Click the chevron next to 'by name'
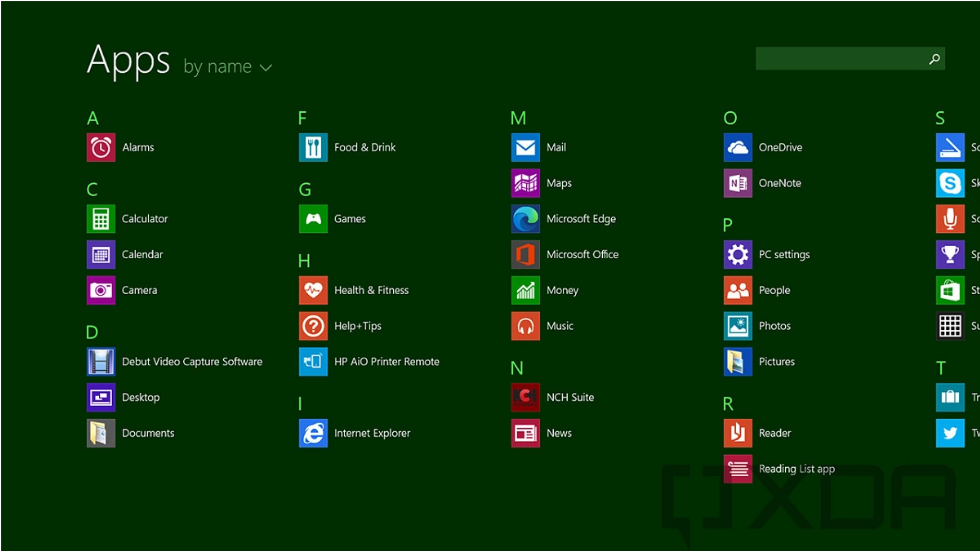This screenshot has height=551, width=980. coord(266,68)
